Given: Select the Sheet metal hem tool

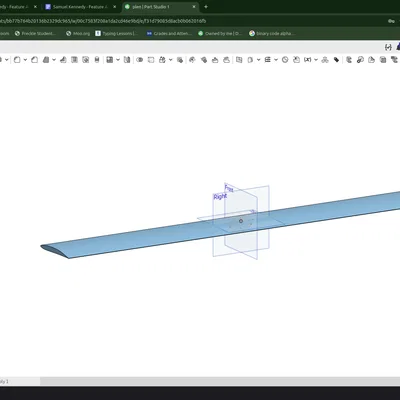Looking at the screenshot, I should pos(372,60).
